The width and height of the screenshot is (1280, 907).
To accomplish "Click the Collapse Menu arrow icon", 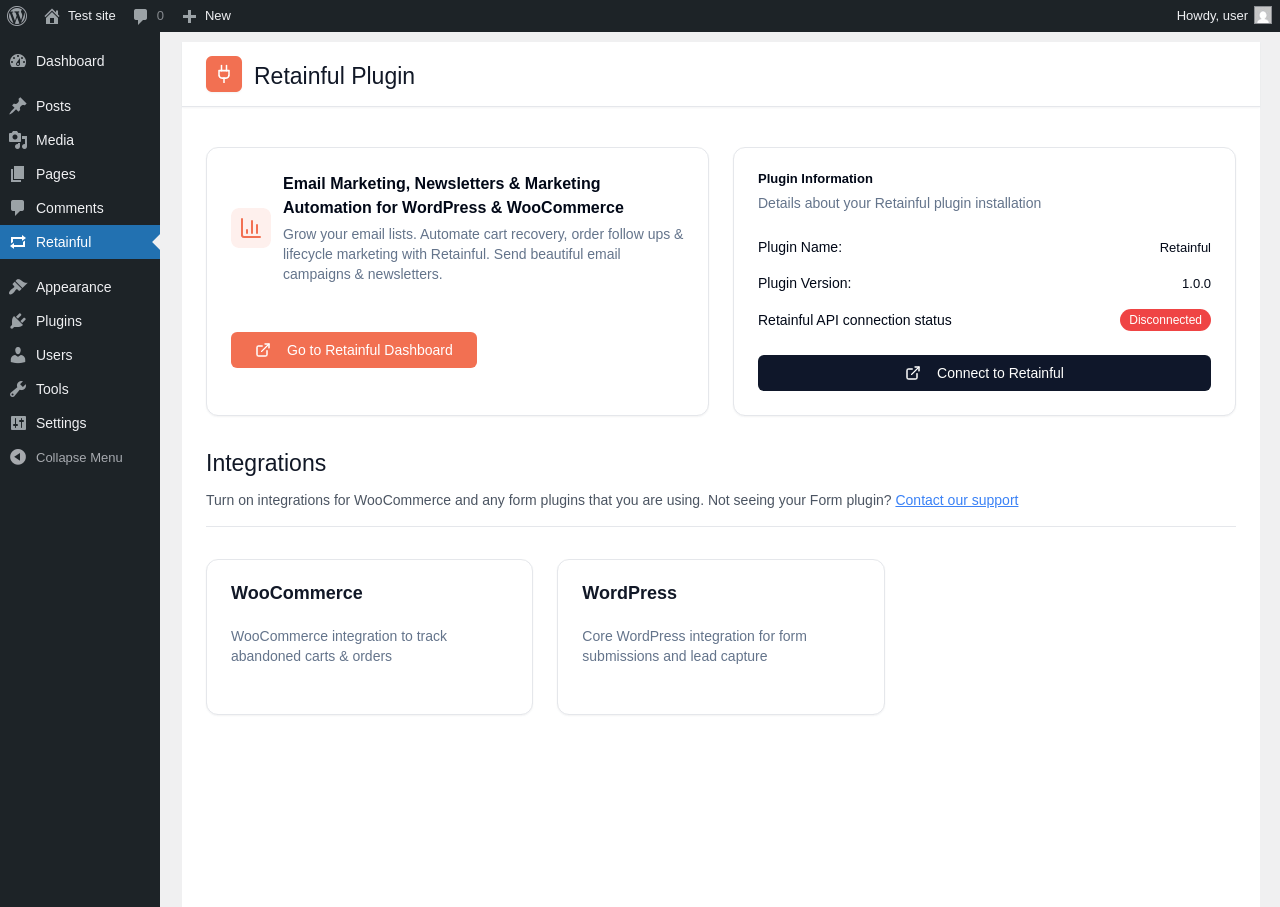I will click(x=18, y=457).
